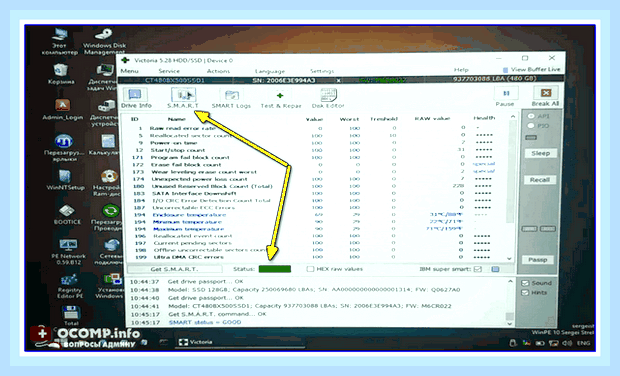
Task: Click the log panel scroll-up arrow
Action: tap(510, 282)
